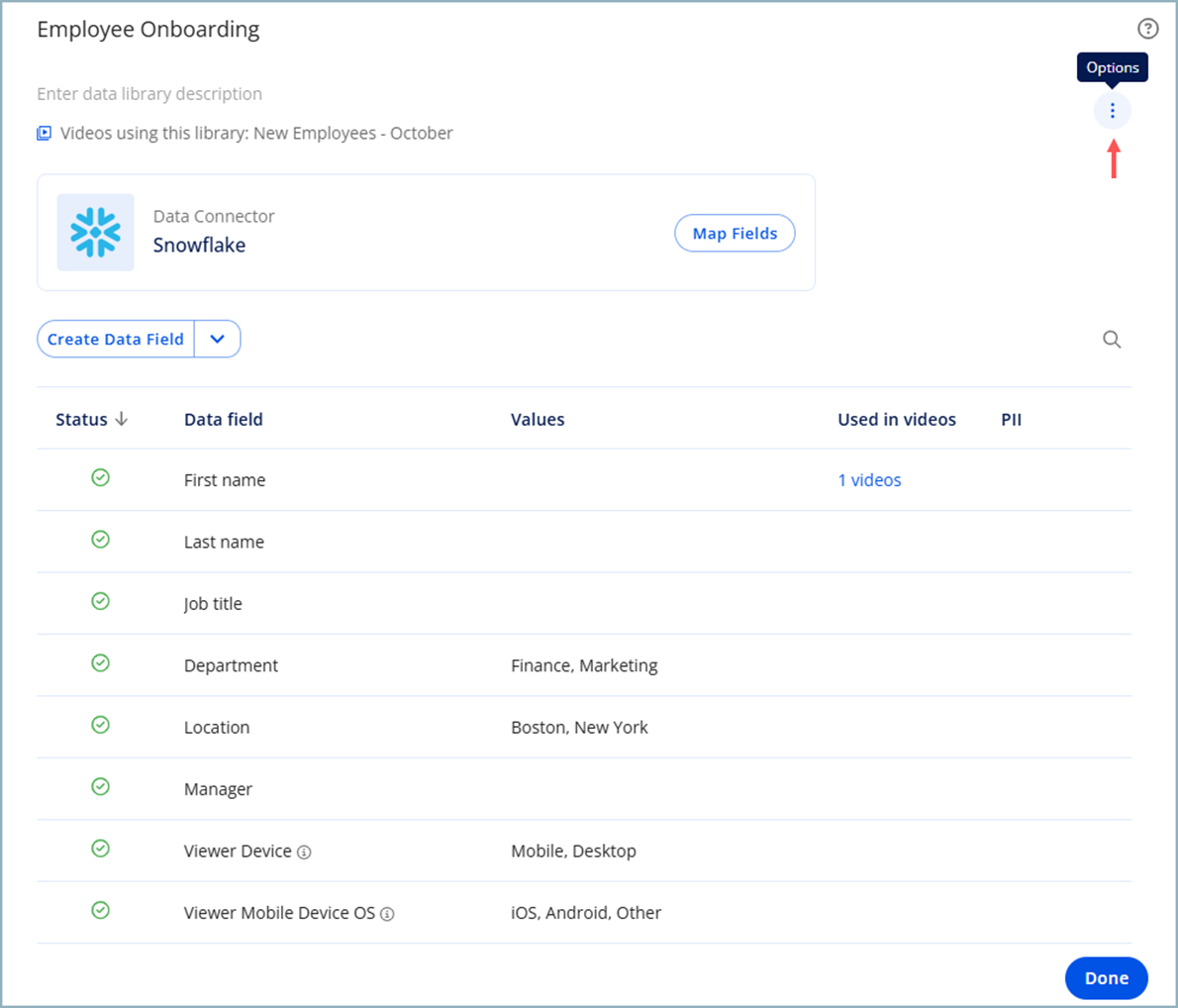Click the search magnifier icon
The width and height of the screenshot is (1178, 1008).
1112,340
